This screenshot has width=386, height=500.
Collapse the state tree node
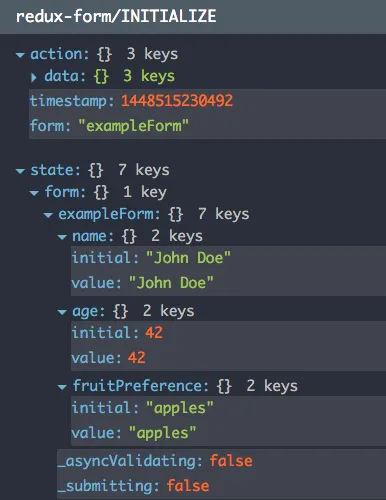coord(20,171)
